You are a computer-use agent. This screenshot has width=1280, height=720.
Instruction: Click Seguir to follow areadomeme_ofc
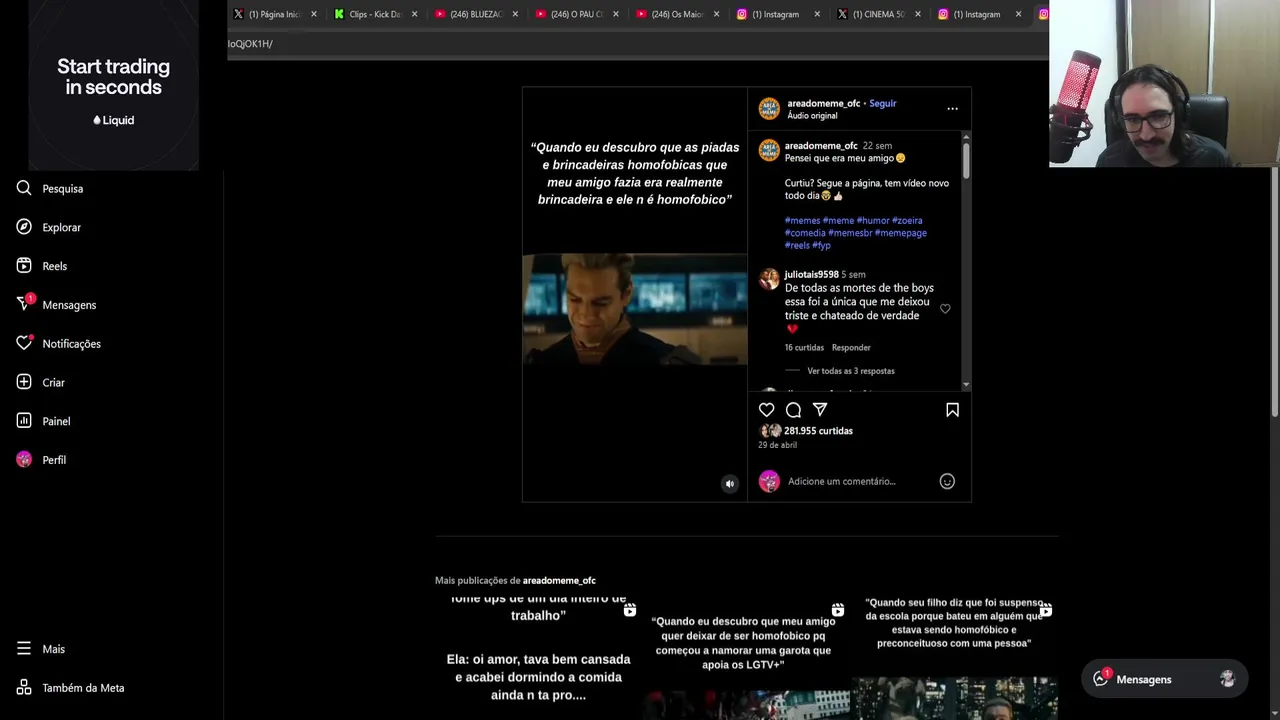tap(882, 103)
